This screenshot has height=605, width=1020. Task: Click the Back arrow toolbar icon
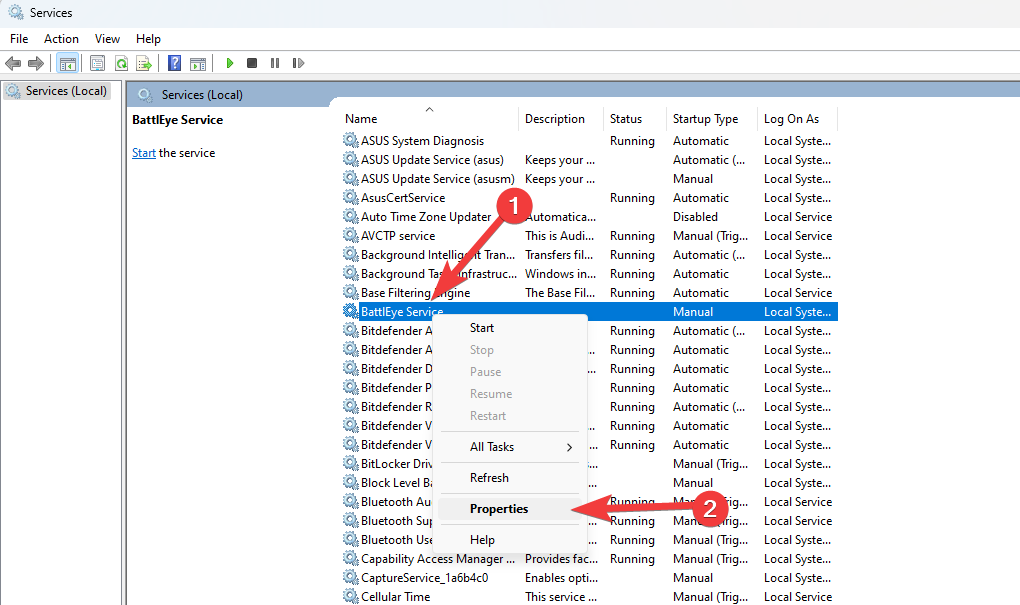pyautogui.click(x=13, y=63)
